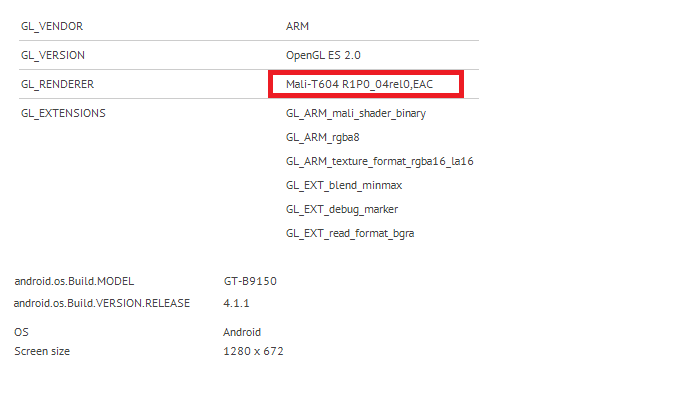Click the android.os.Build.VERSION.RELEASE label
The width and height of the screenshot is (695, 400).
pos(102,302)
